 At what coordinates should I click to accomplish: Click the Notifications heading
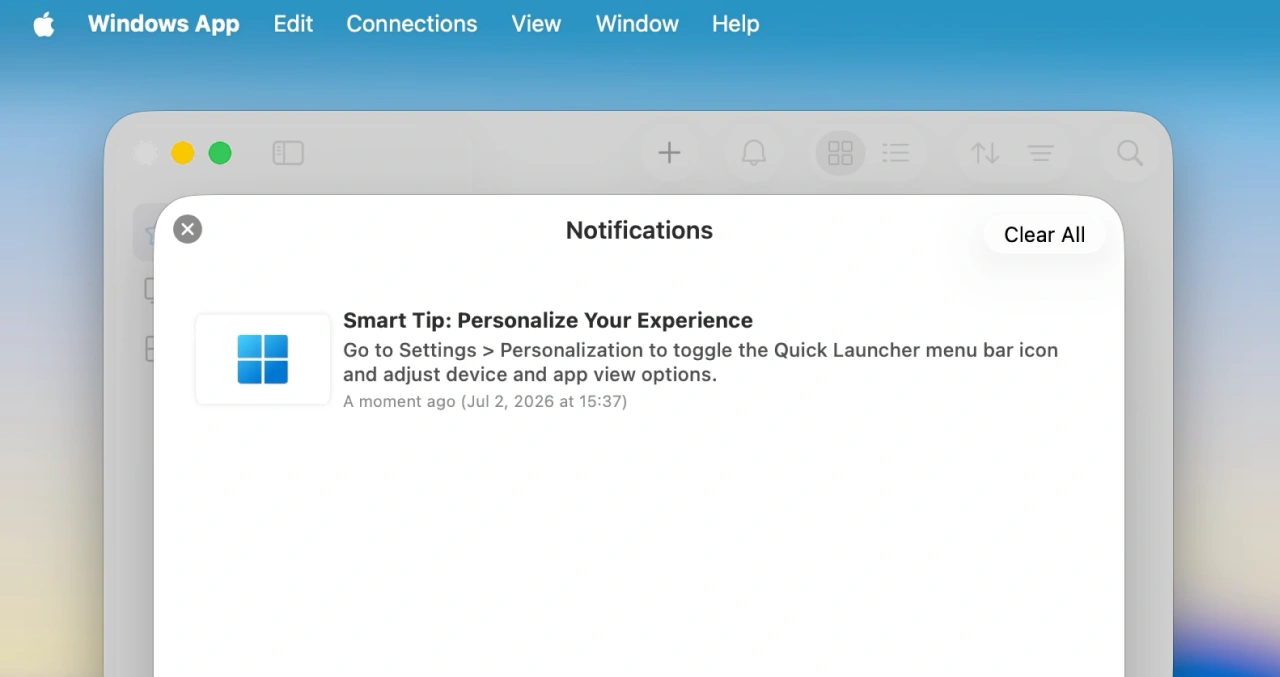[639, 230]
